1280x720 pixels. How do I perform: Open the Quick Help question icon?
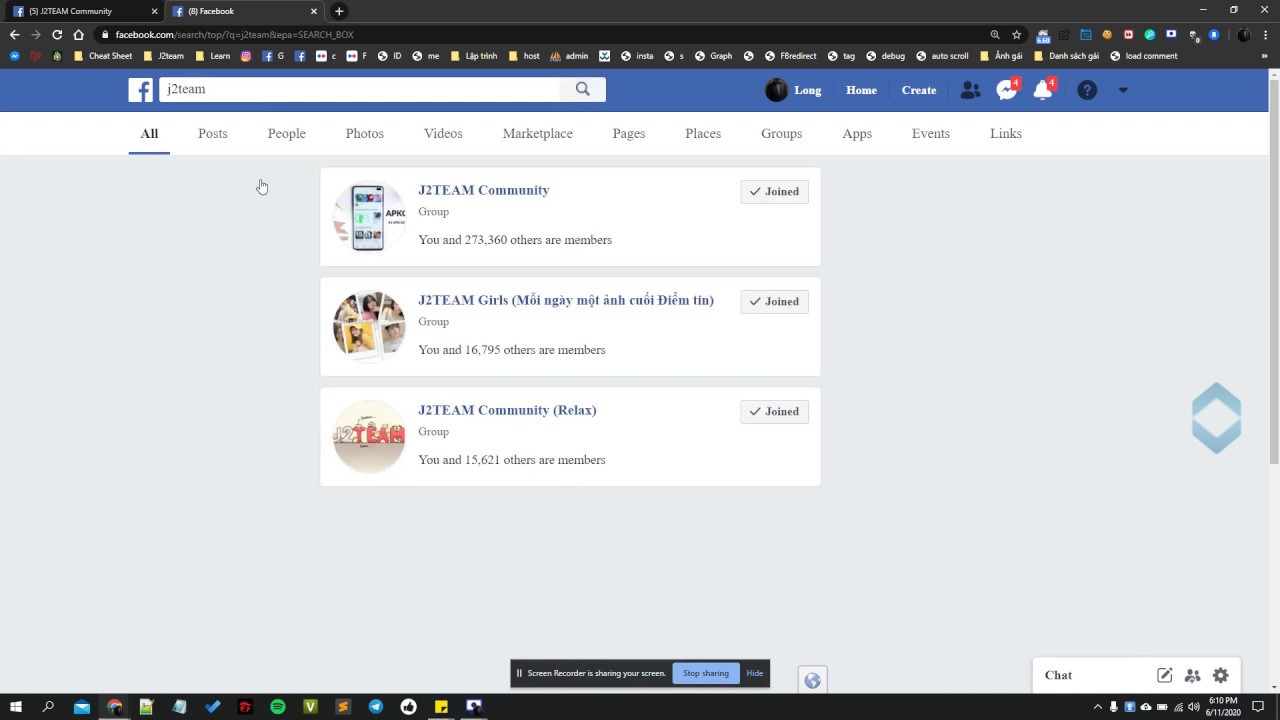tap(1087, 90)
